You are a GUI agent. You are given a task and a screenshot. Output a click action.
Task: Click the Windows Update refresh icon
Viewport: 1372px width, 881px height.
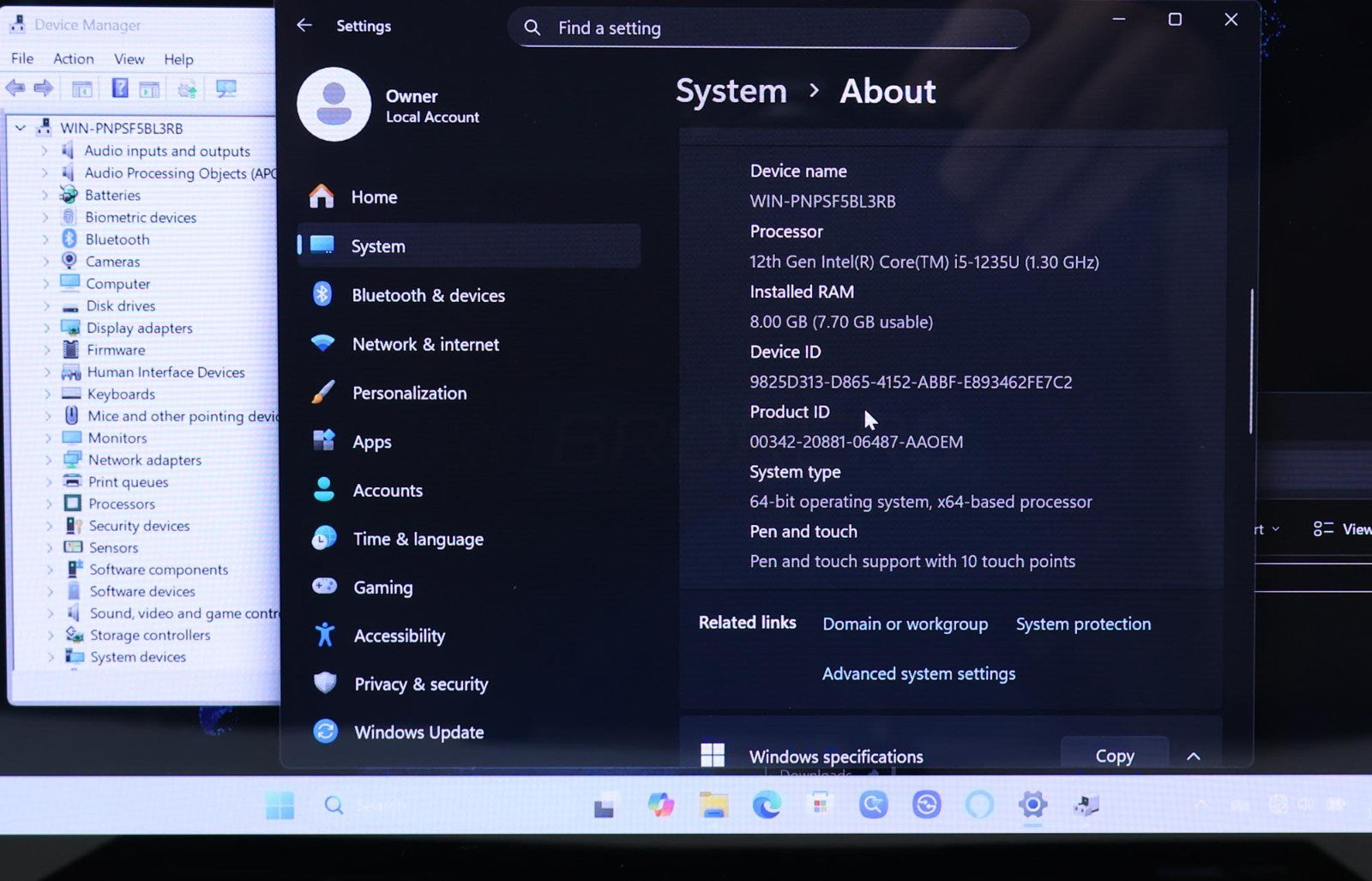click(x=325, y=732)
